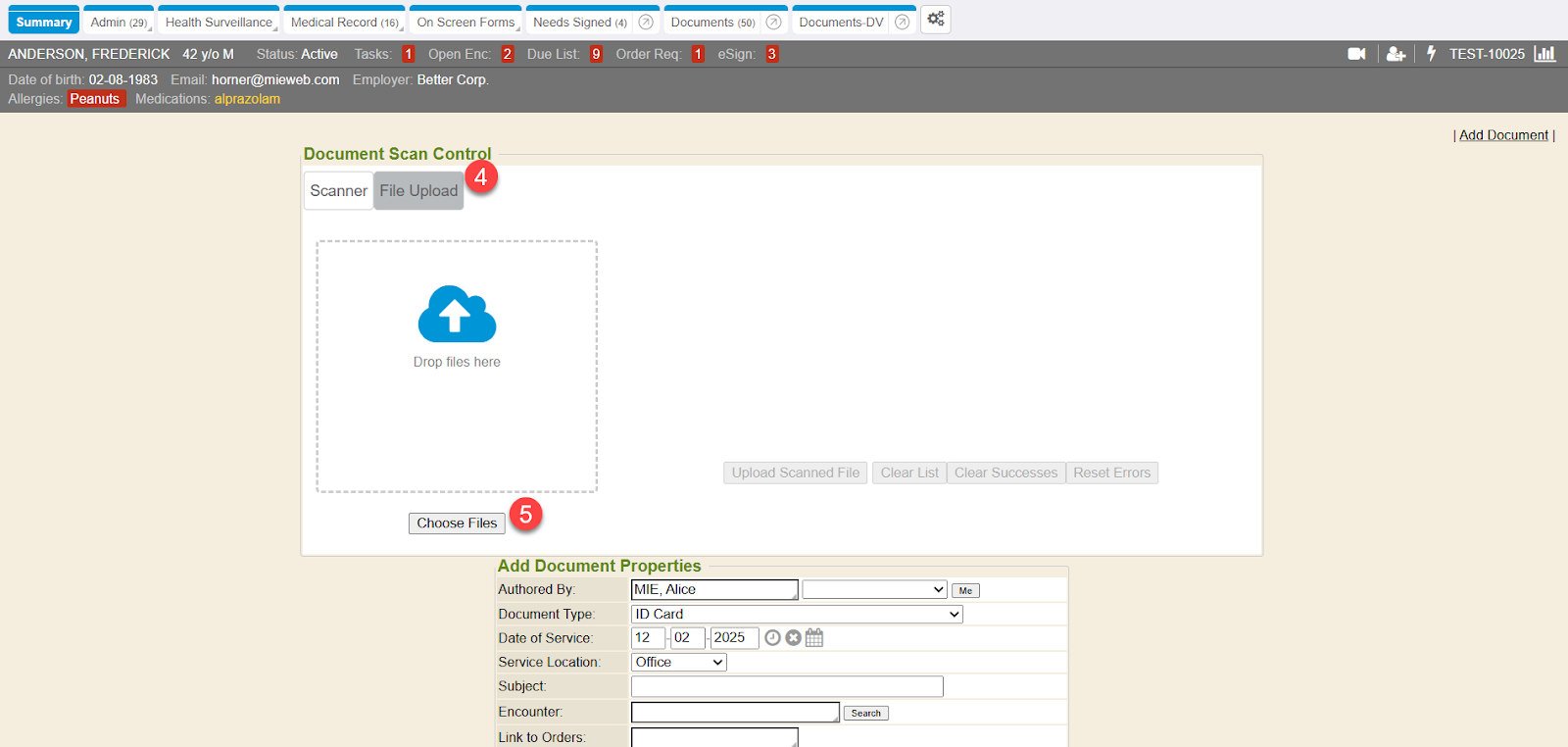Click the Search button next to Encounter
The height and width of the screenshot is (747, 1568).
(x=865, y=714)
